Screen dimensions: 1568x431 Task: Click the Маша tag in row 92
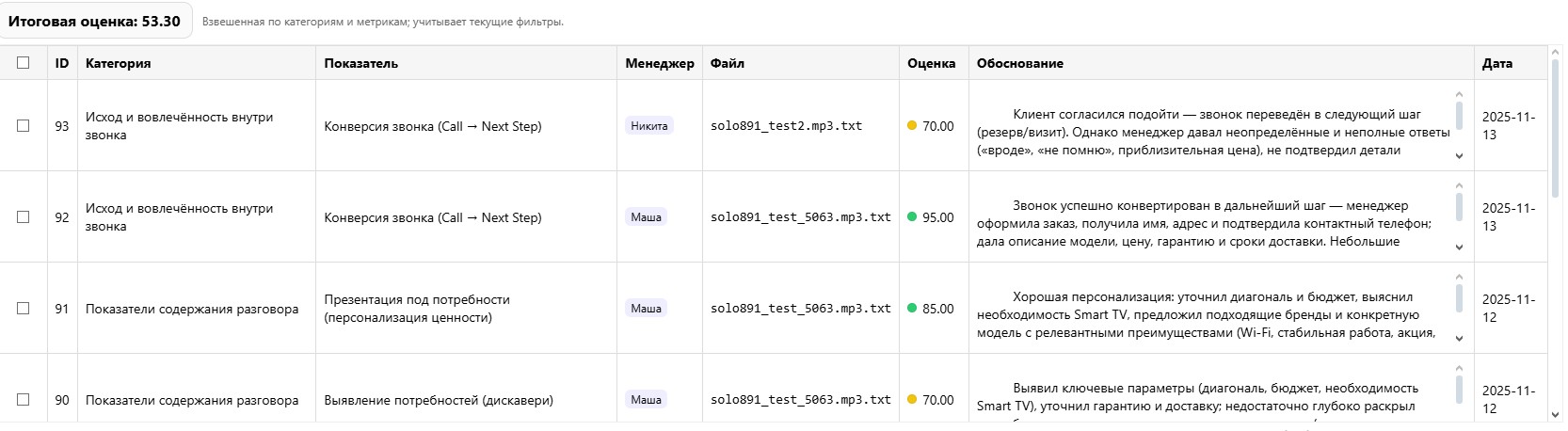click(646, 217)
